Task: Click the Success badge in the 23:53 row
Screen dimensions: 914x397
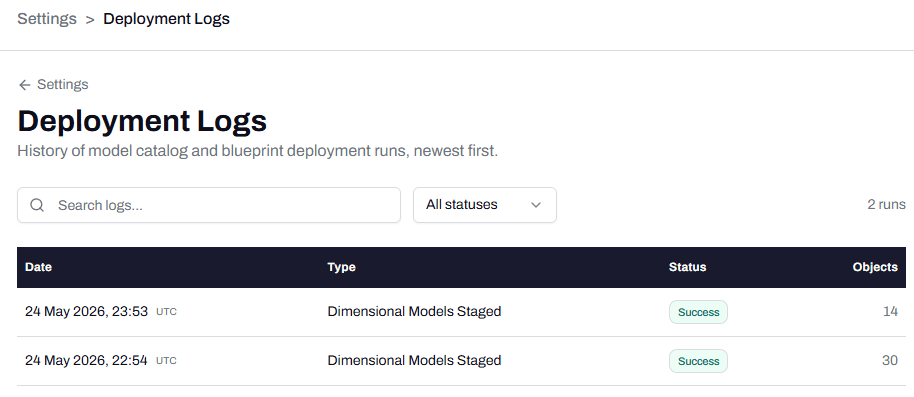Action: point(698,312)
